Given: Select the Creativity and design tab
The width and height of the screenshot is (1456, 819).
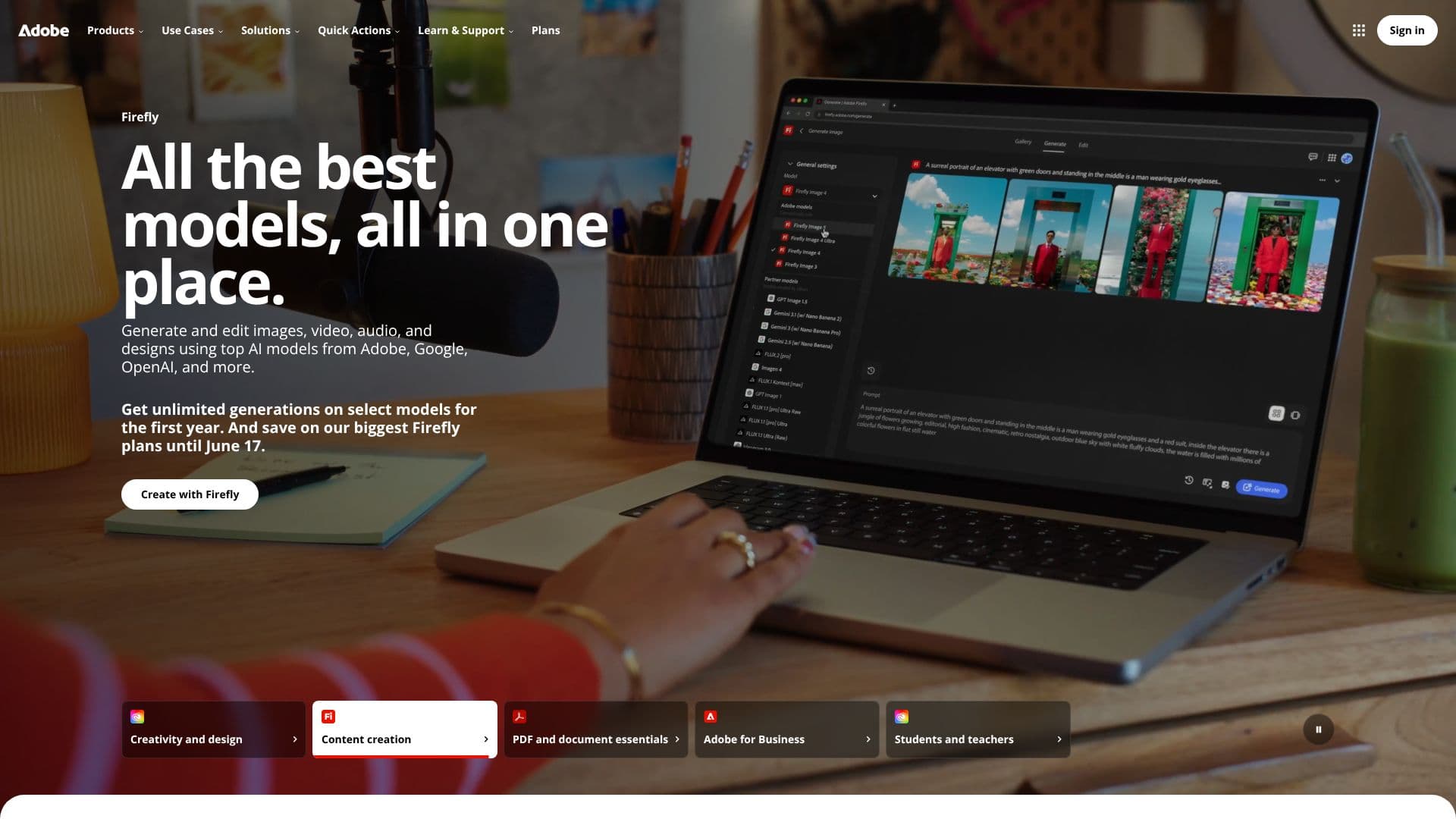Looking at the screenshot, I should pyautogui.click(x=214, y=730).
